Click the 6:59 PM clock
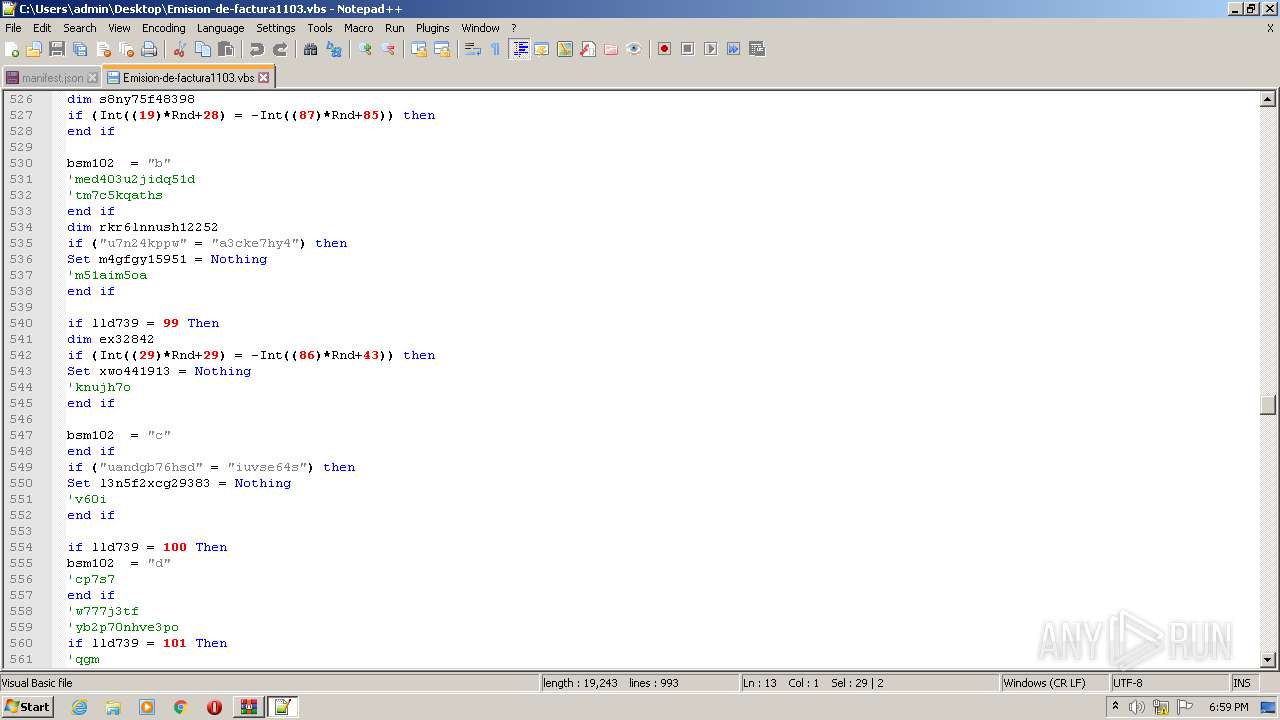The height and width of the screenshot is (720, 1280). coord(1228,707)
